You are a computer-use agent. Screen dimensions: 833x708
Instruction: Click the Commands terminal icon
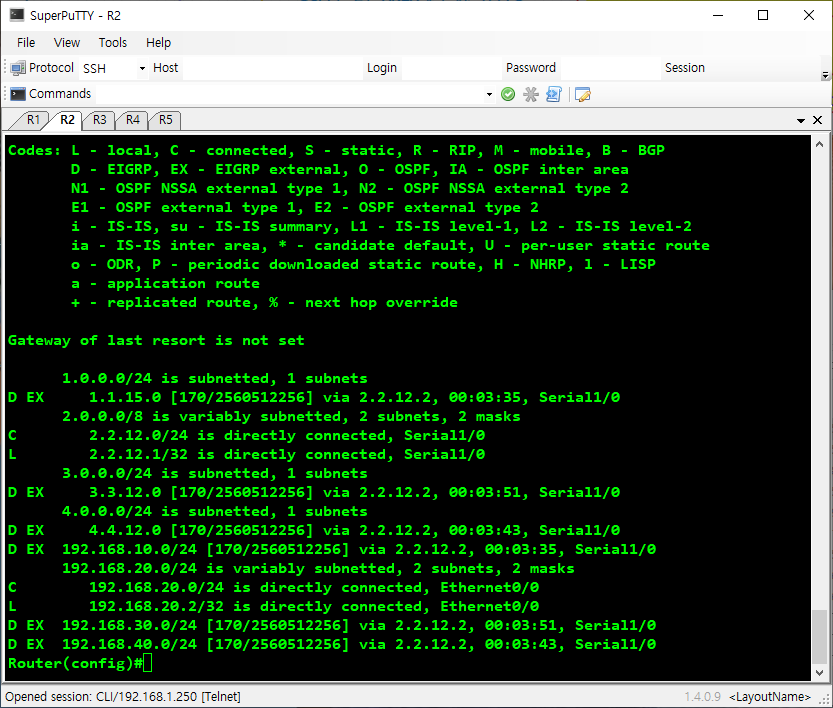point(18,94)
